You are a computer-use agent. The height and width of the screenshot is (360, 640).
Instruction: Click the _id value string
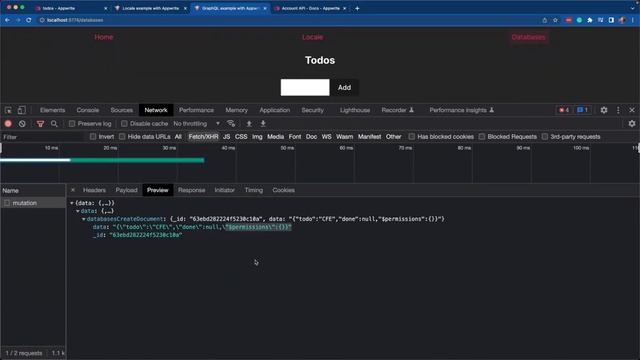146,235
